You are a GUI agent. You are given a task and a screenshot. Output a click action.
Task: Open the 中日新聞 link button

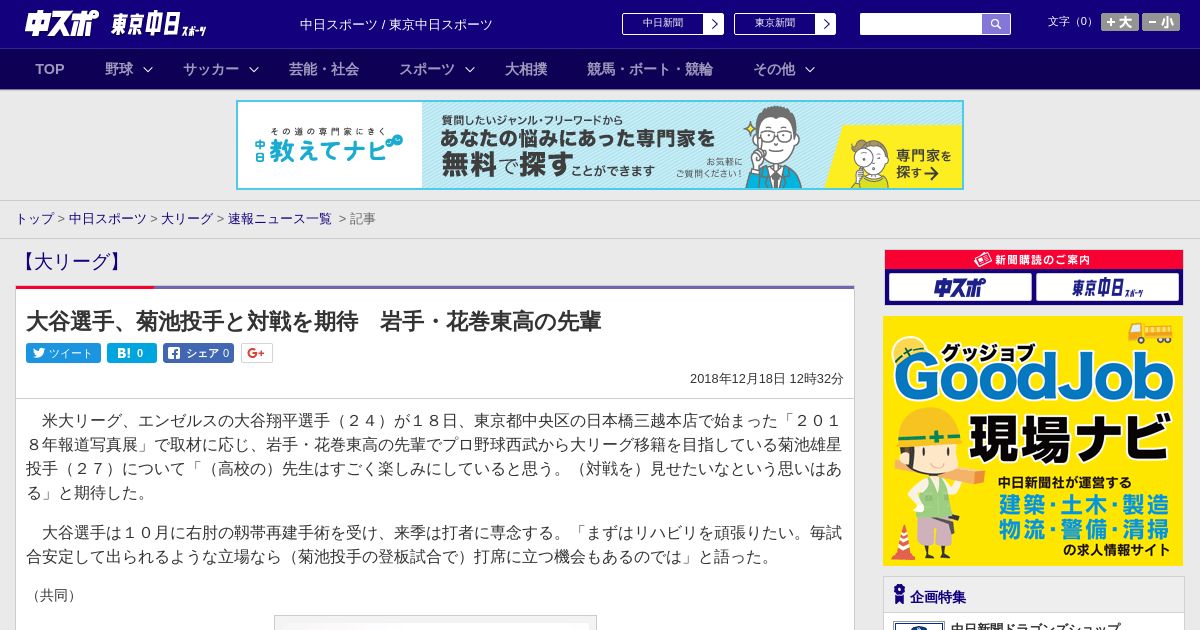(663, 24)
